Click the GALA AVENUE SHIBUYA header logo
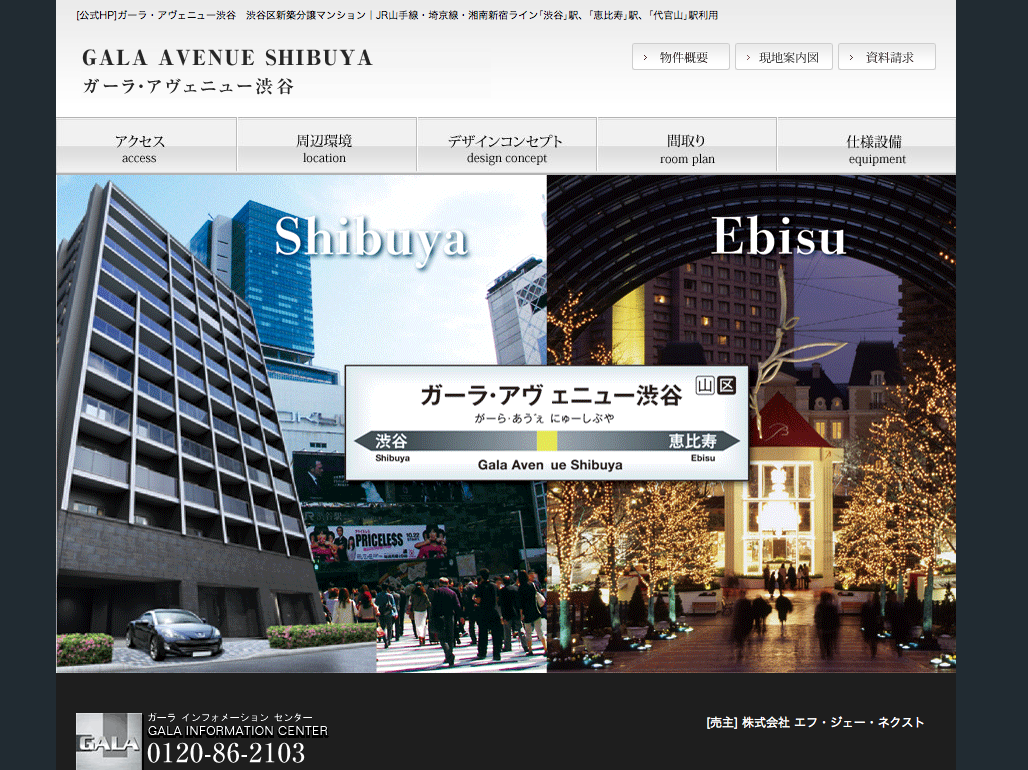Screen dimensions: 1028x770 coord(227,70)
